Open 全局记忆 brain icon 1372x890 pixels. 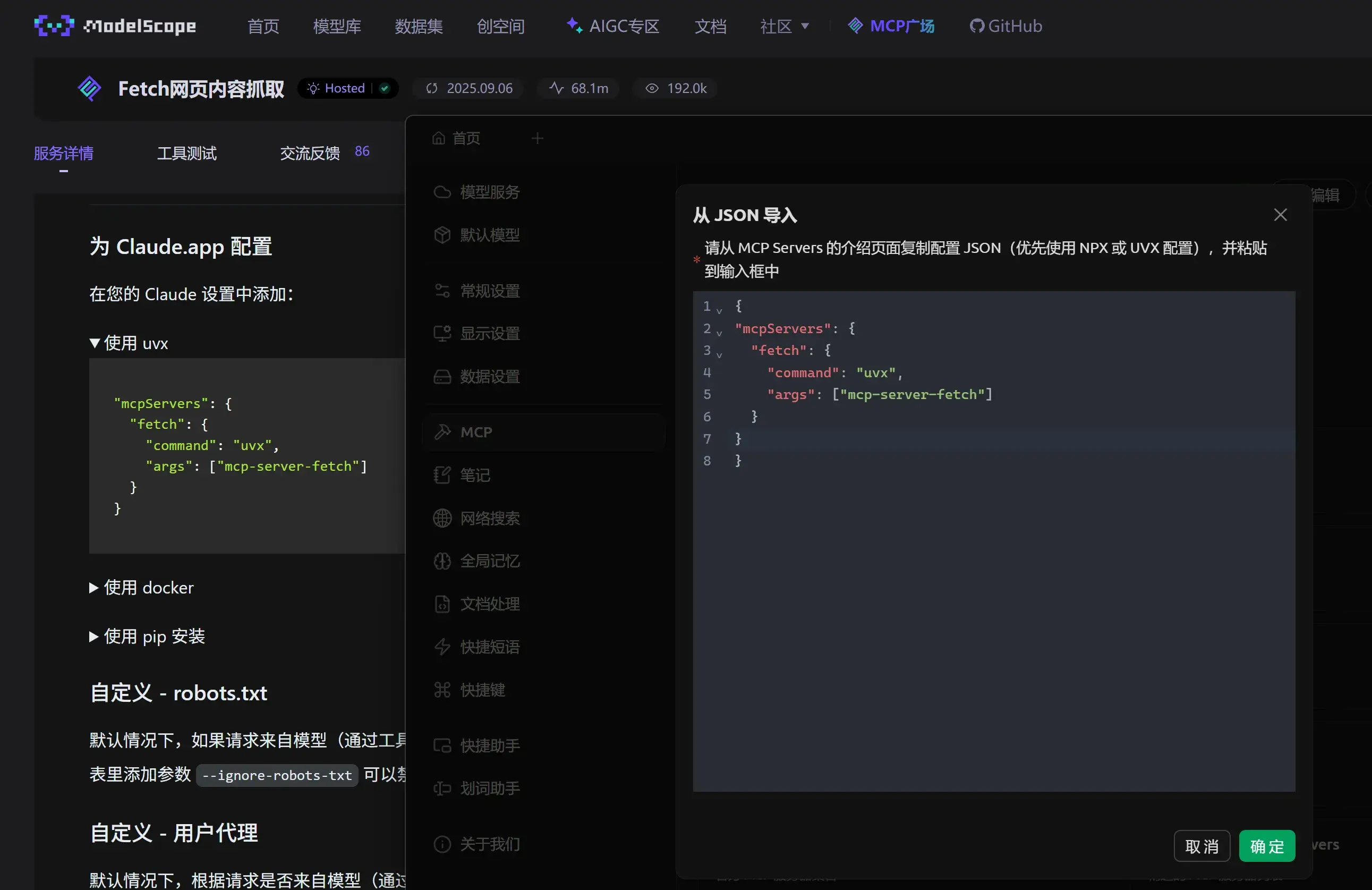pyautogui.click(x=442, y=561)
